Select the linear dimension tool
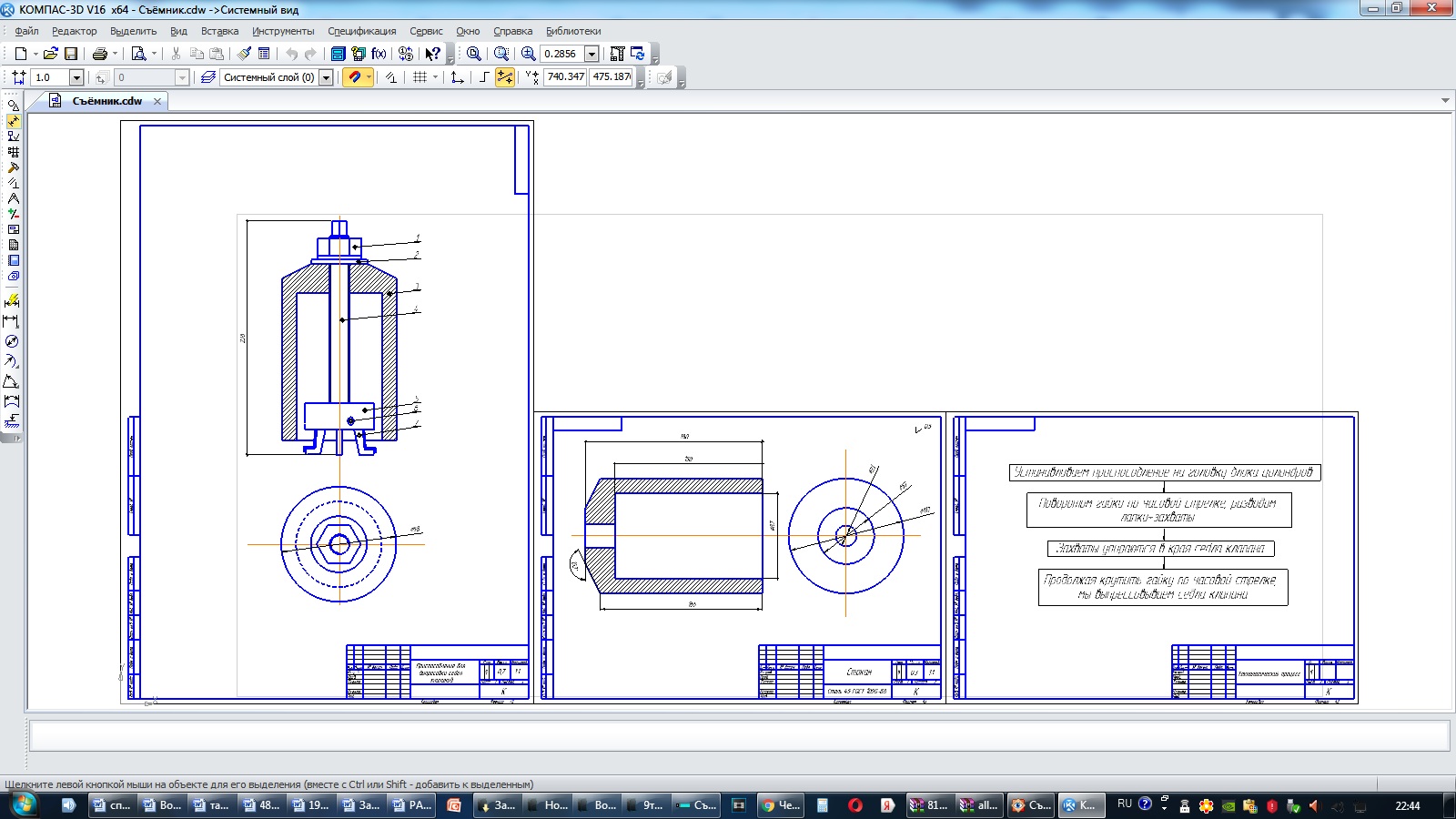1456x819 pixels. tap(12, 321)
